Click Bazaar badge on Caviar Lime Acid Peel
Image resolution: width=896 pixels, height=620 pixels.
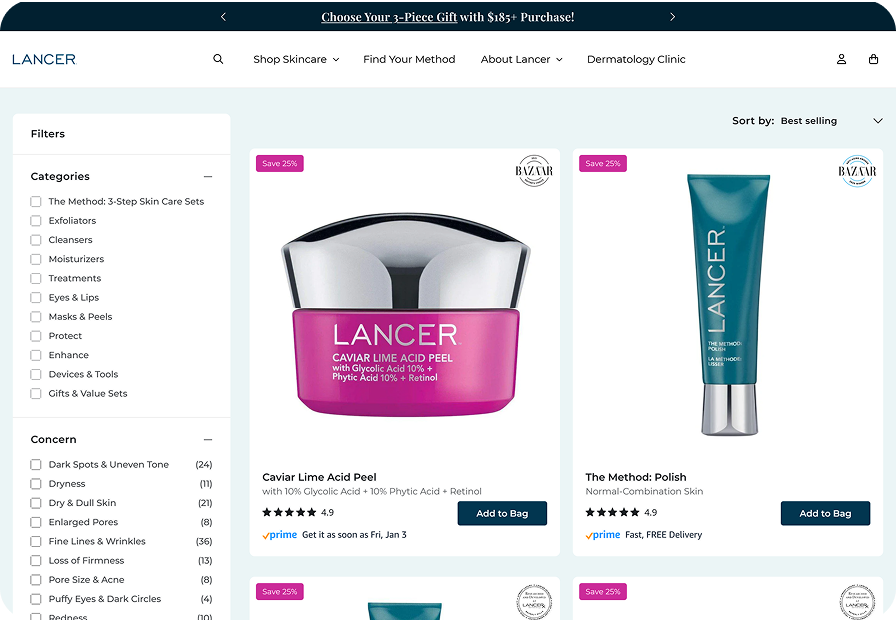click(x=534, y=170)
